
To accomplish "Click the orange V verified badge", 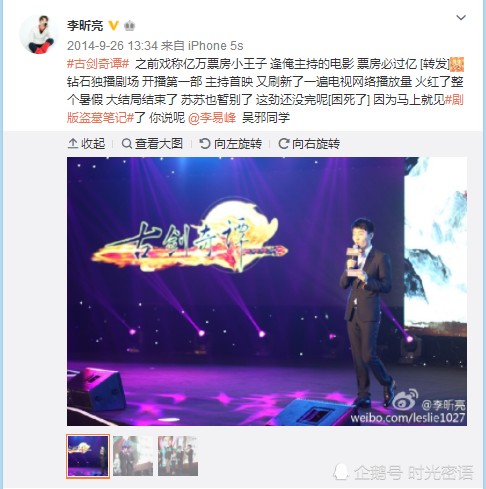I will point(114,26).
